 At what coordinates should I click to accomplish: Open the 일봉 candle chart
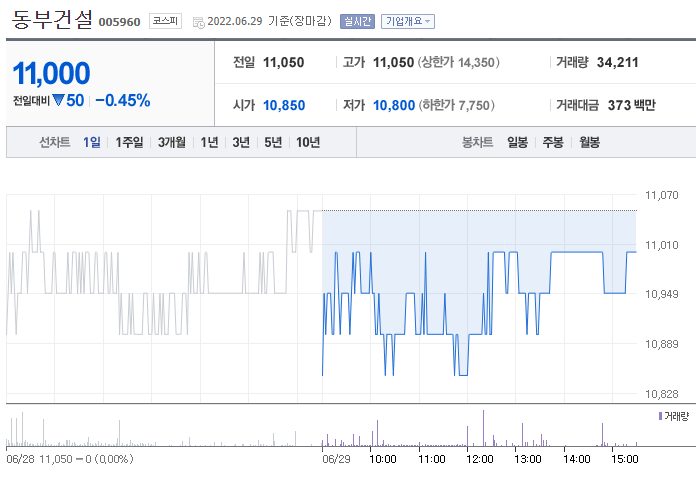[518, 142]
